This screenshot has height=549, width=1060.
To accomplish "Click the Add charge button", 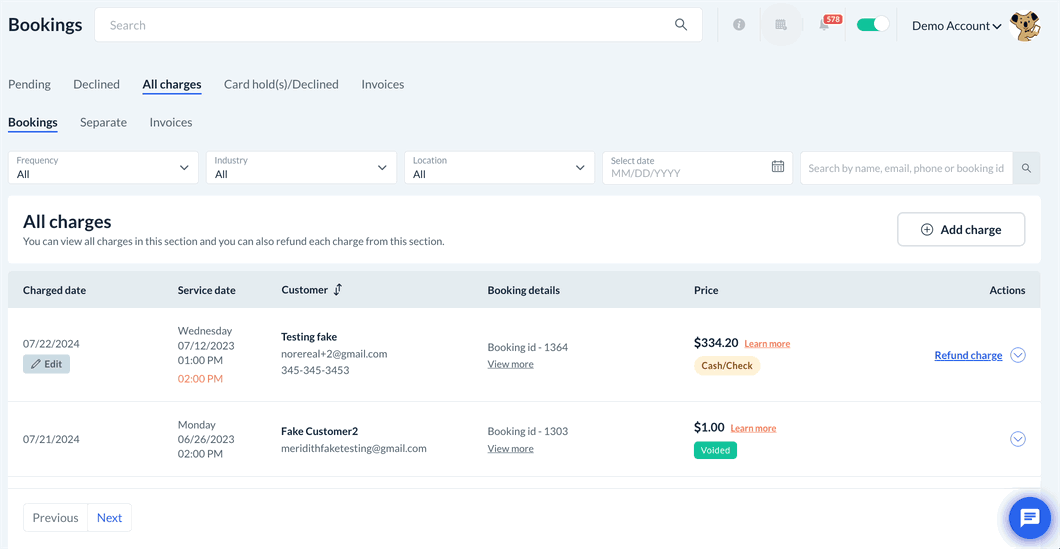I will tap(961, 229).
